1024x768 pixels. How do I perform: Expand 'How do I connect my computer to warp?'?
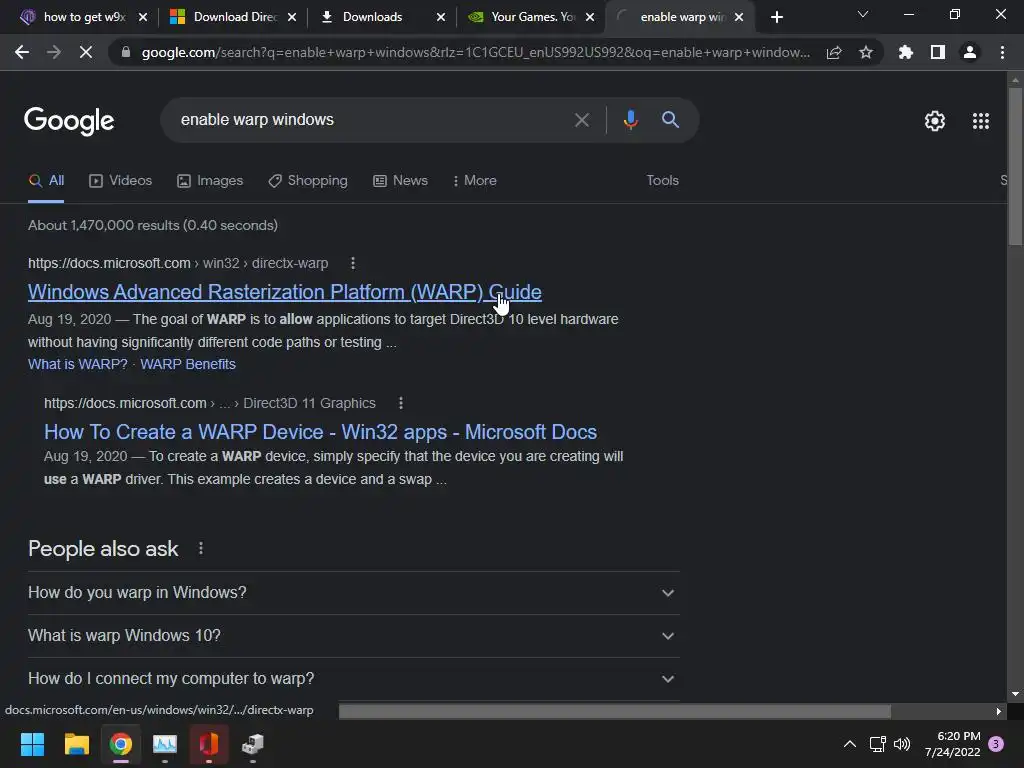[353, 679]
